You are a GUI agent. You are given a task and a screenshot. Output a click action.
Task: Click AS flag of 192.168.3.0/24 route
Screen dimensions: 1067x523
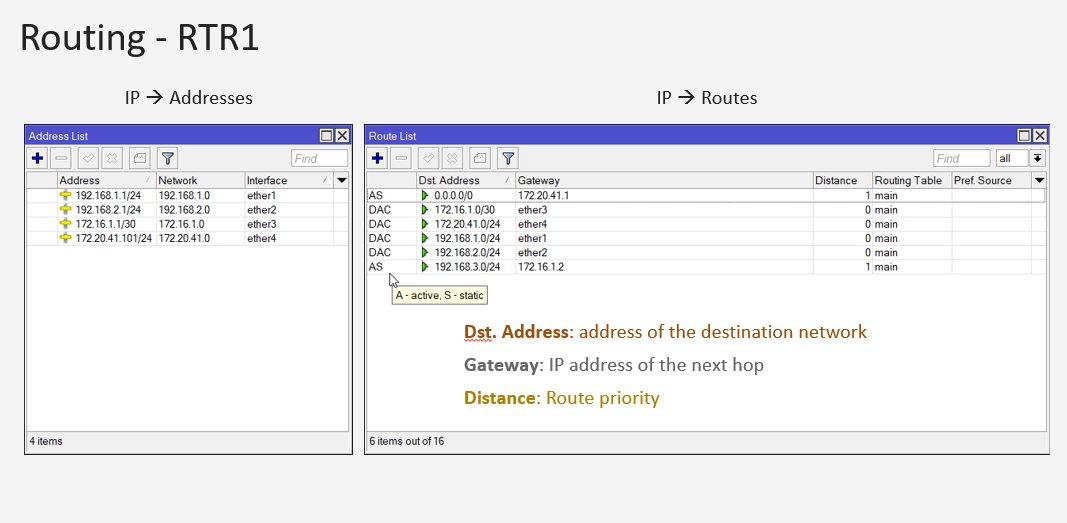[376, 267]
